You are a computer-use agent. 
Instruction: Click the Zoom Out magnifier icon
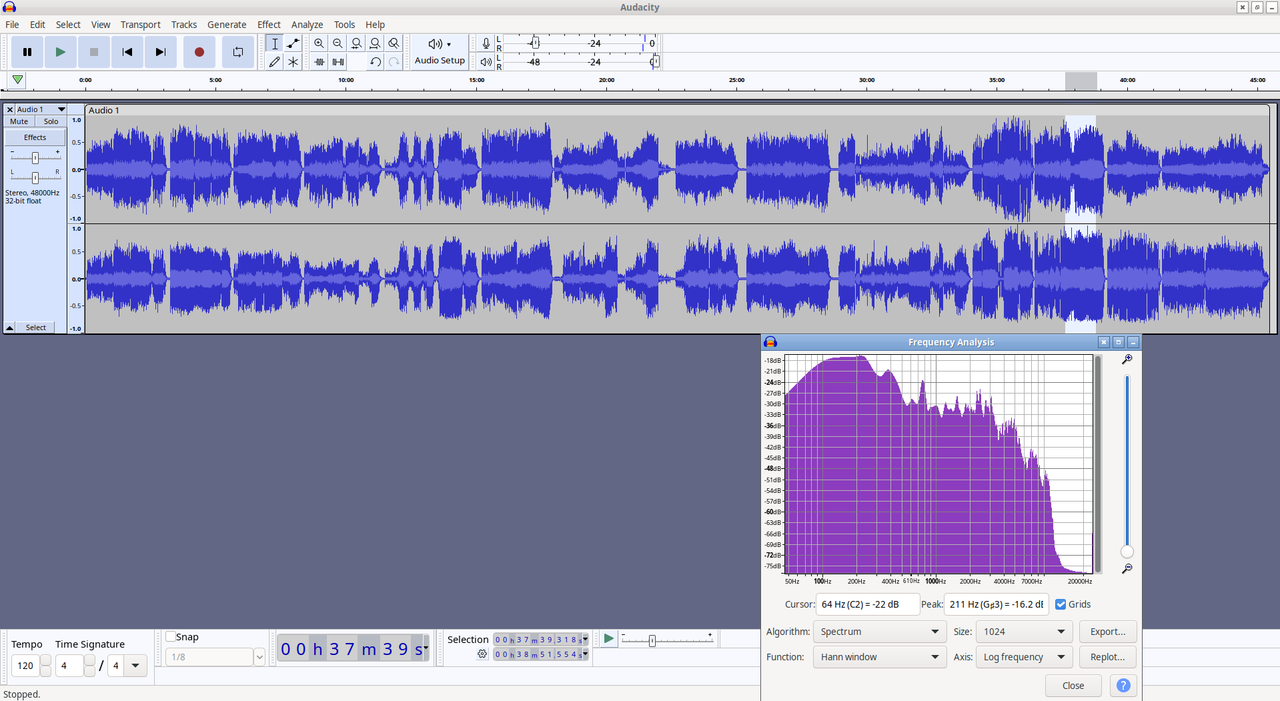click(x=338, y=43)
